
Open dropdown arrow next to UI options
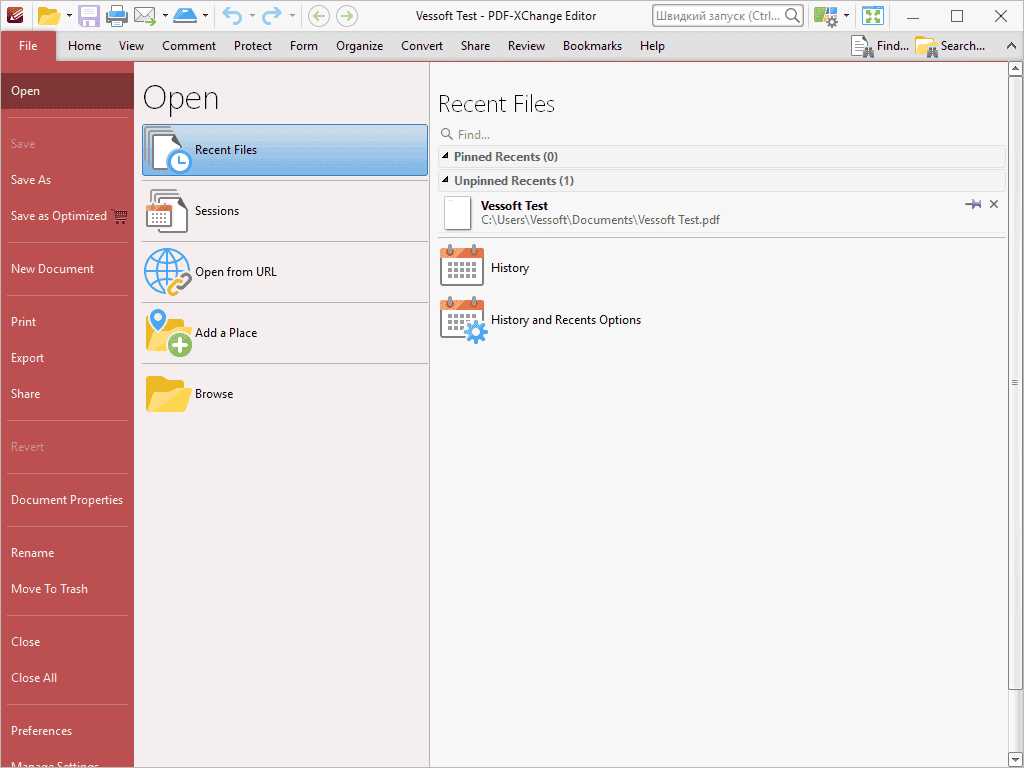pos(846,16)
